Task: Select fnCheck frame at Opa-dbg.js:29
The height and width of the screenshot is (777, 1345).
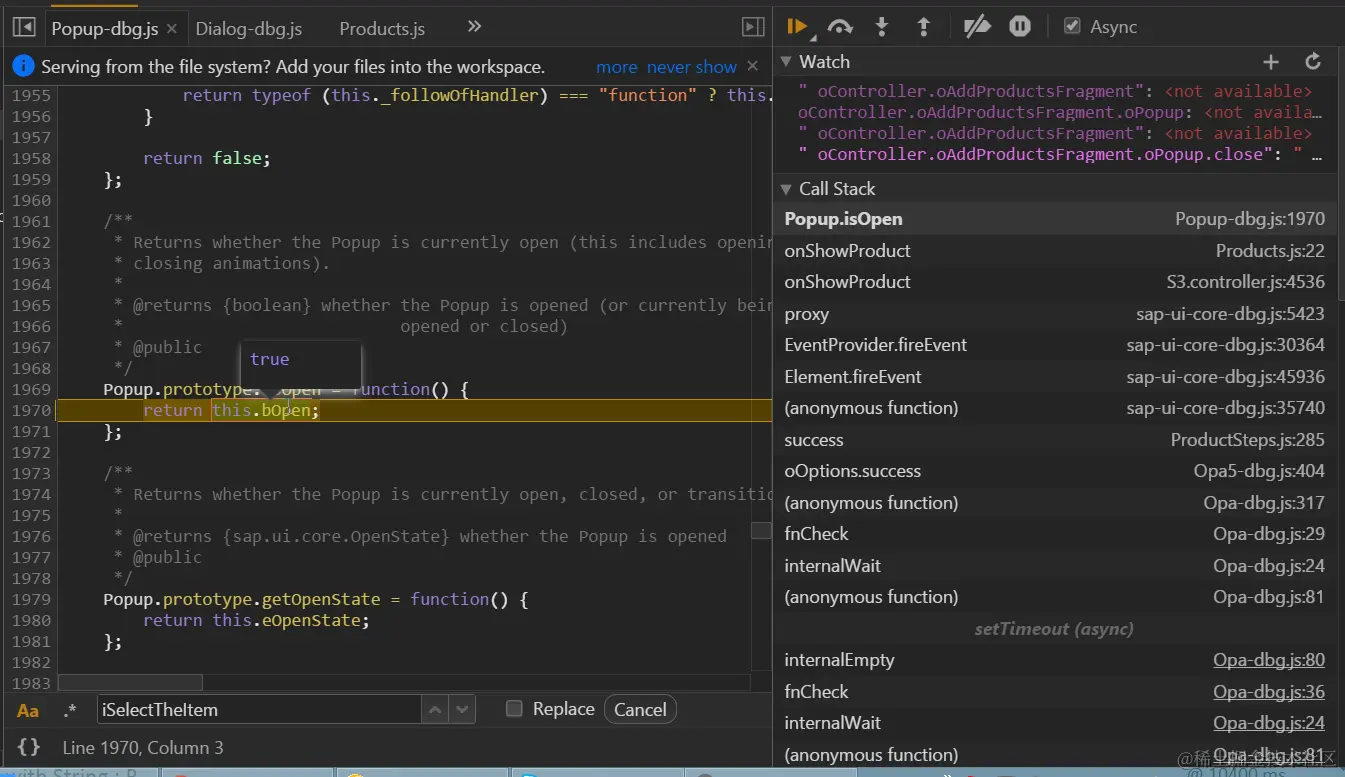Action: pyautogui.click(x=1055, y=534)
